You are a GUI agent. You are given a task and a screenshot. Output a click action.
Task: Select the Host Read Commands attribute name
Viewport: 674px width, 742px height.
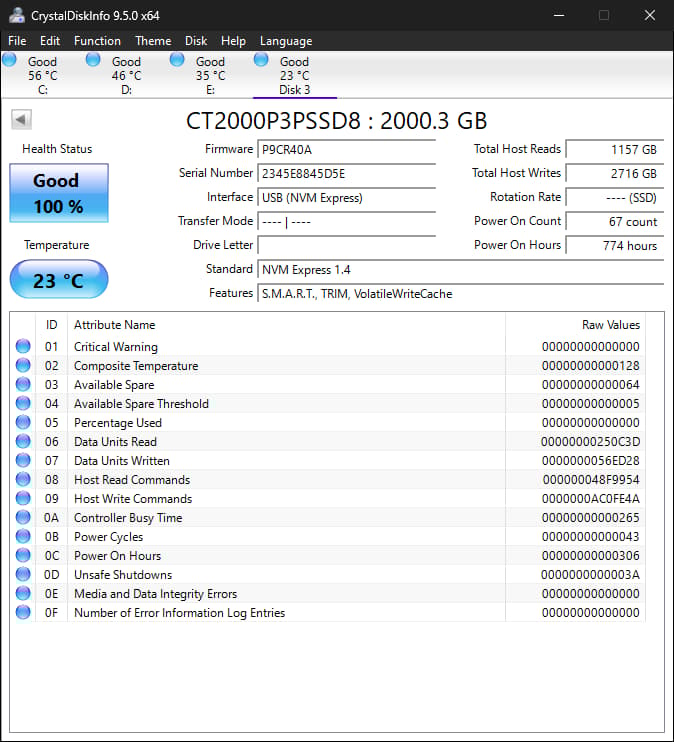132,480
